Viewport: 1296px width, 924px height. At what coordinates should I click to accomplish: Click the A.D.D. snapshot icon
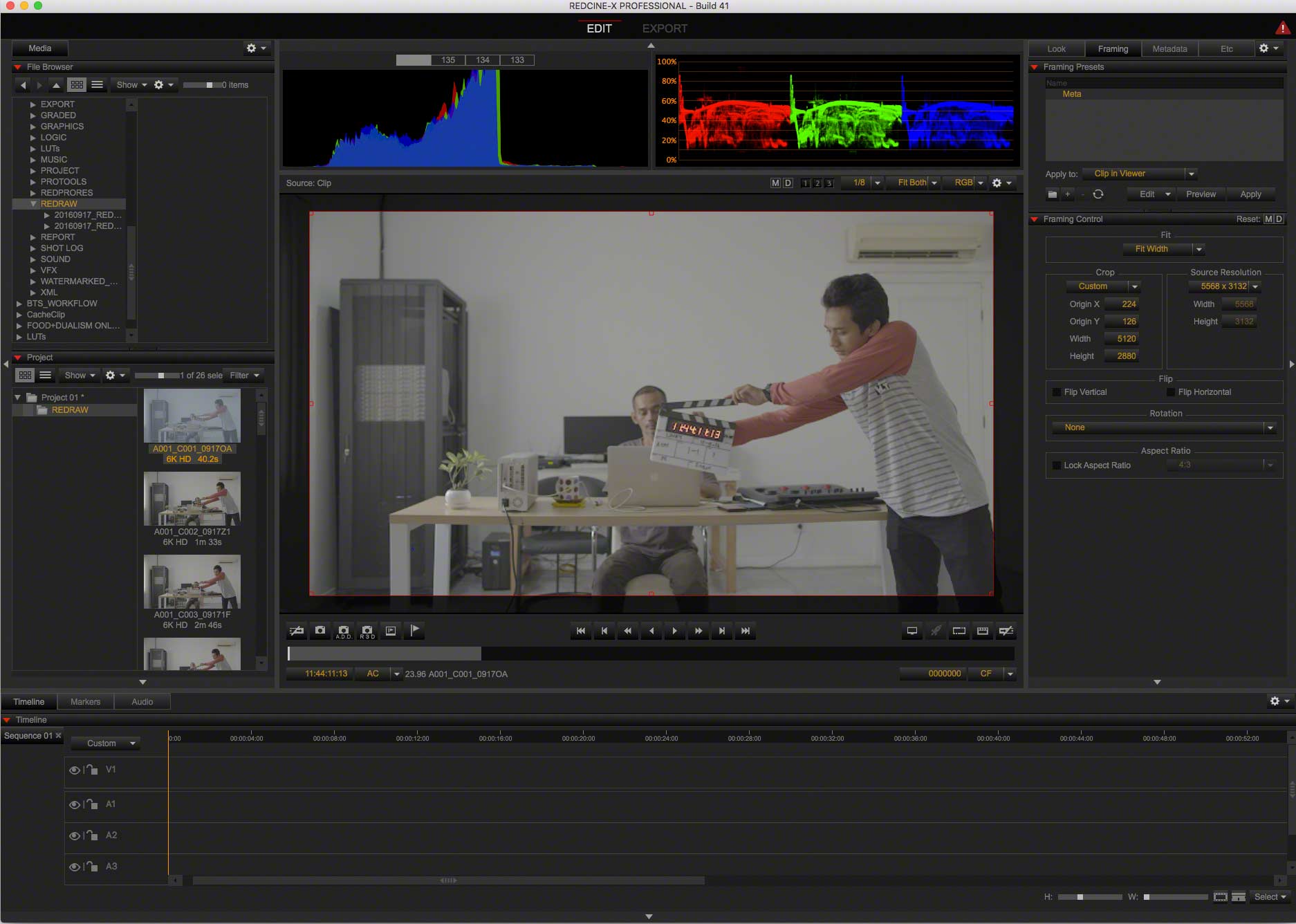(x=344, y=631)
